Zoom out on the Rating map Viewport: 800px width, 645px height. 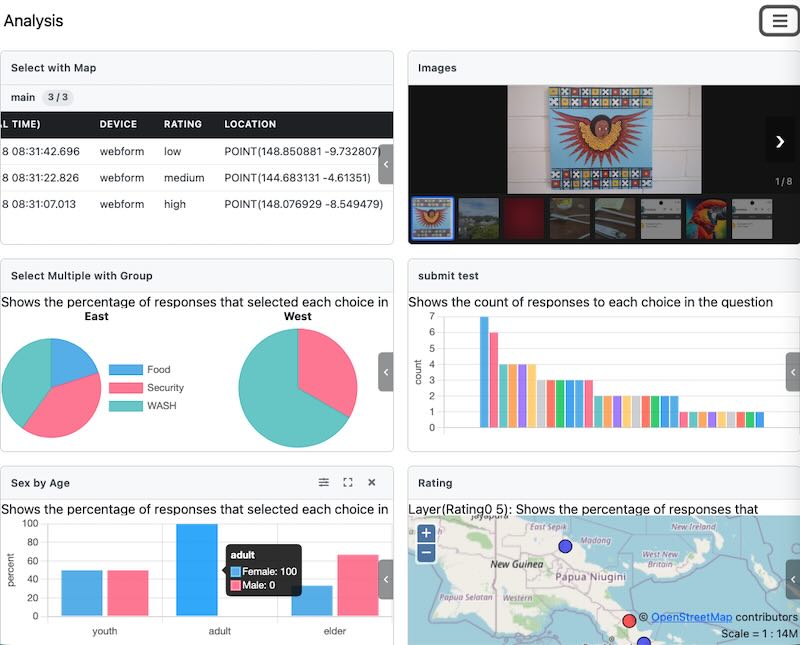[426, 552]
